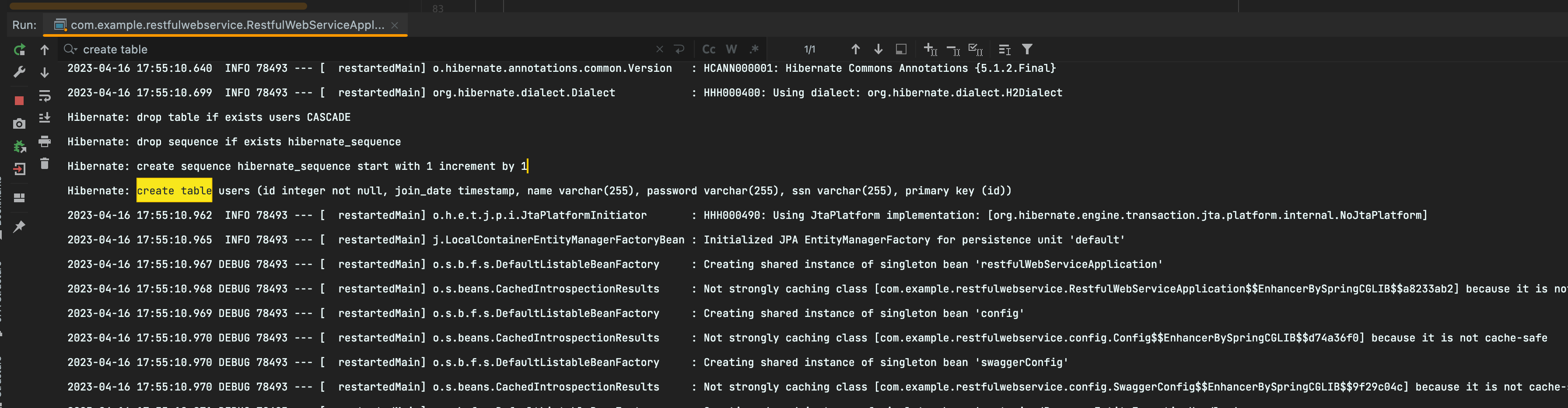Stop the running application with red square
The height and width of the screenshot is (408, 1568).
pyautogui.click(x=20, y=101)
